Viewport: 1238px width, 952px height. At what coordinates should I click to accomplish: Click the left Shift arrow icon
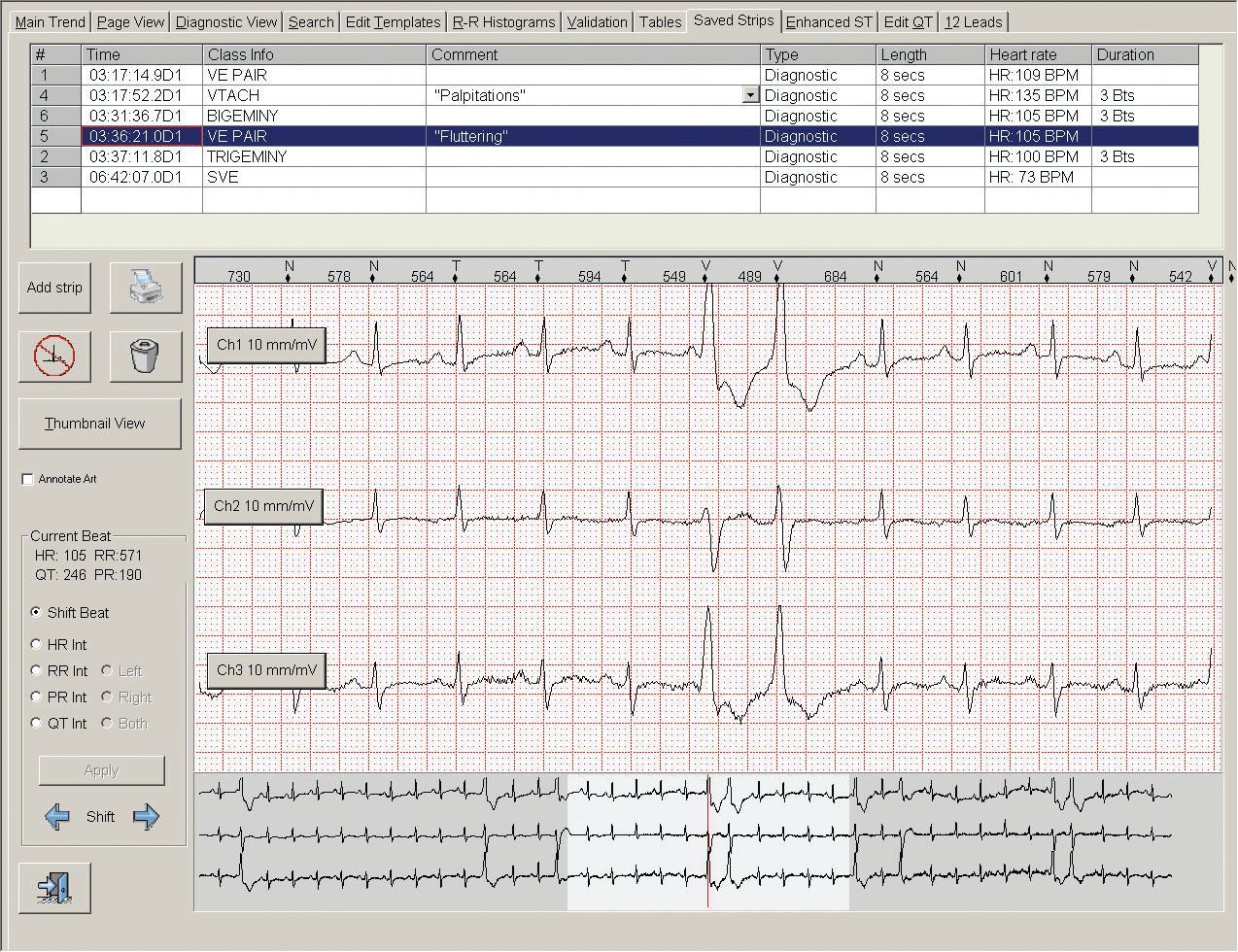click(x=57, y=817)
